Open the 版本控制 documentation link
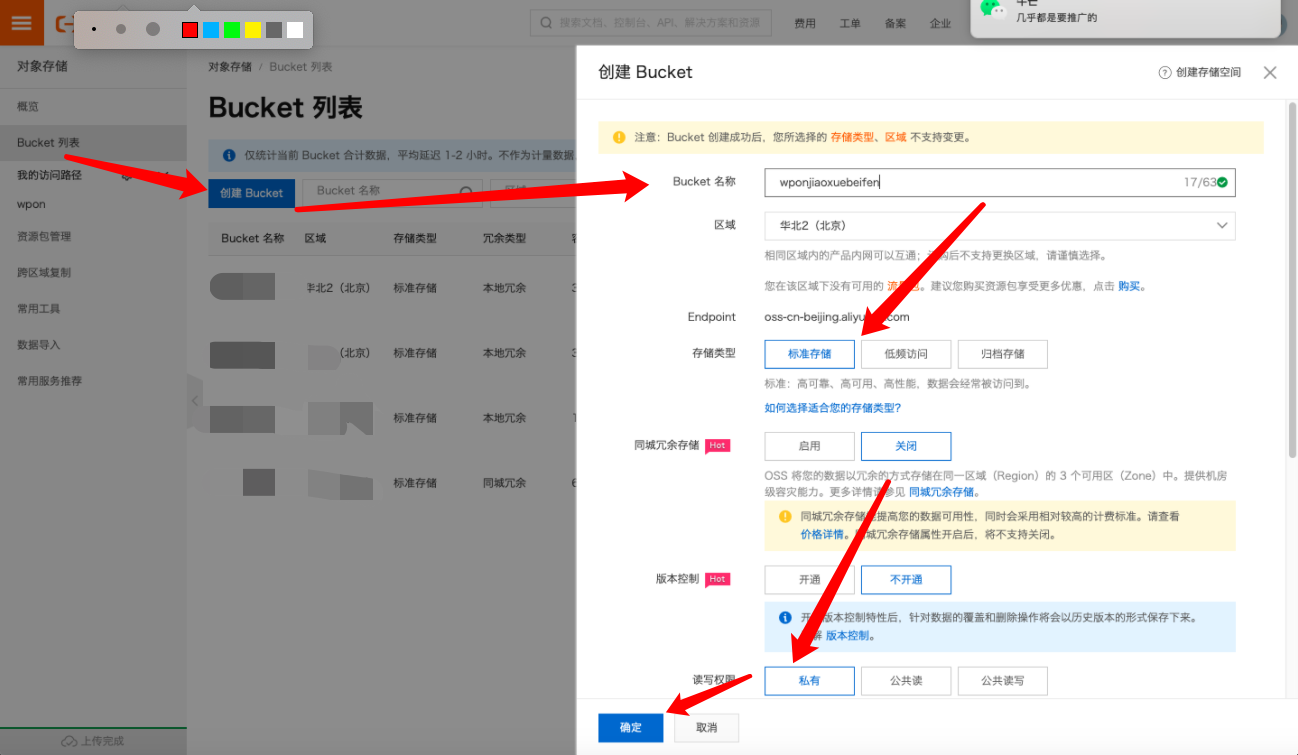The image size is (1298, 755). tap(848, 636)
